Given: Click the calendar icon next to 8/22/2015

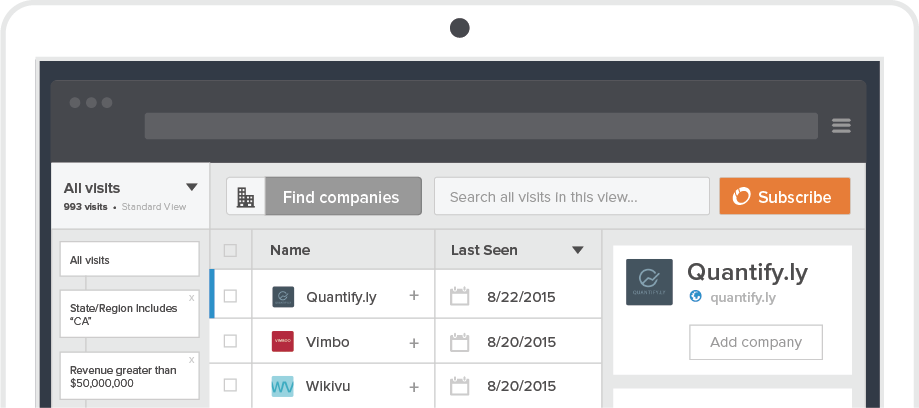Looking at the screenshot, I should [460, 297].
